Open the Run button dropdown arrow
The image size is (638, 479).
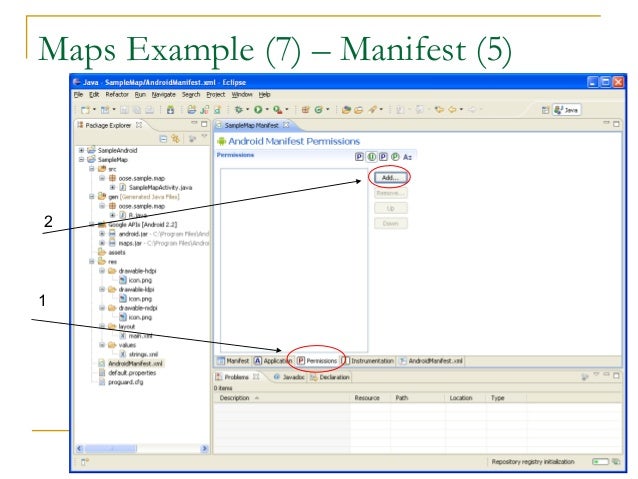(267, 110)
